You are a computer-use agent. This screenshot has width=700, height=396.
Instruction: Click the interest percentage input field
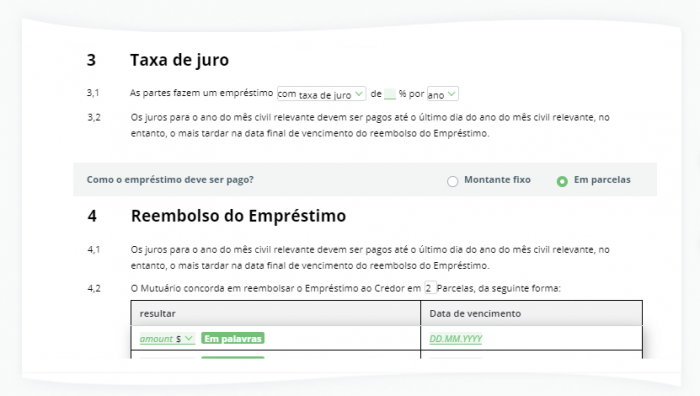point(390,94)
